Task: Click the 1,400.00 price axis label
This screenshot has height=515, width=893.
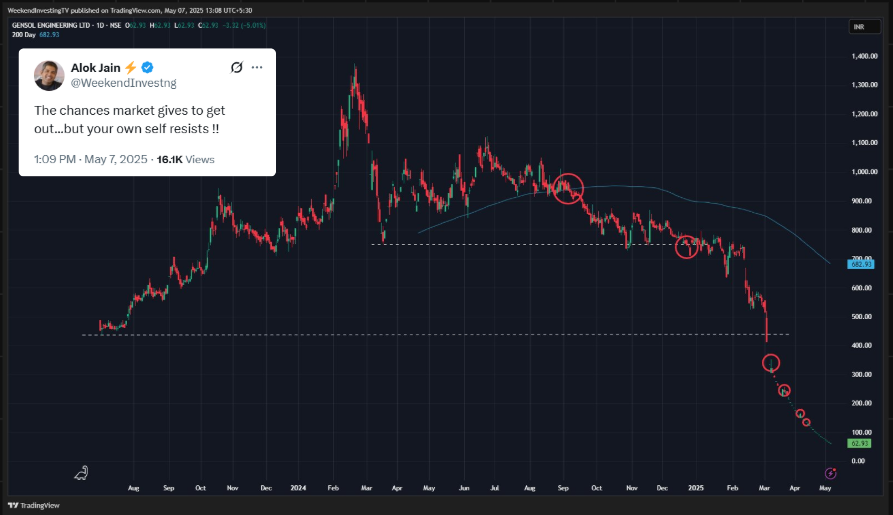Action: [865, 56]
